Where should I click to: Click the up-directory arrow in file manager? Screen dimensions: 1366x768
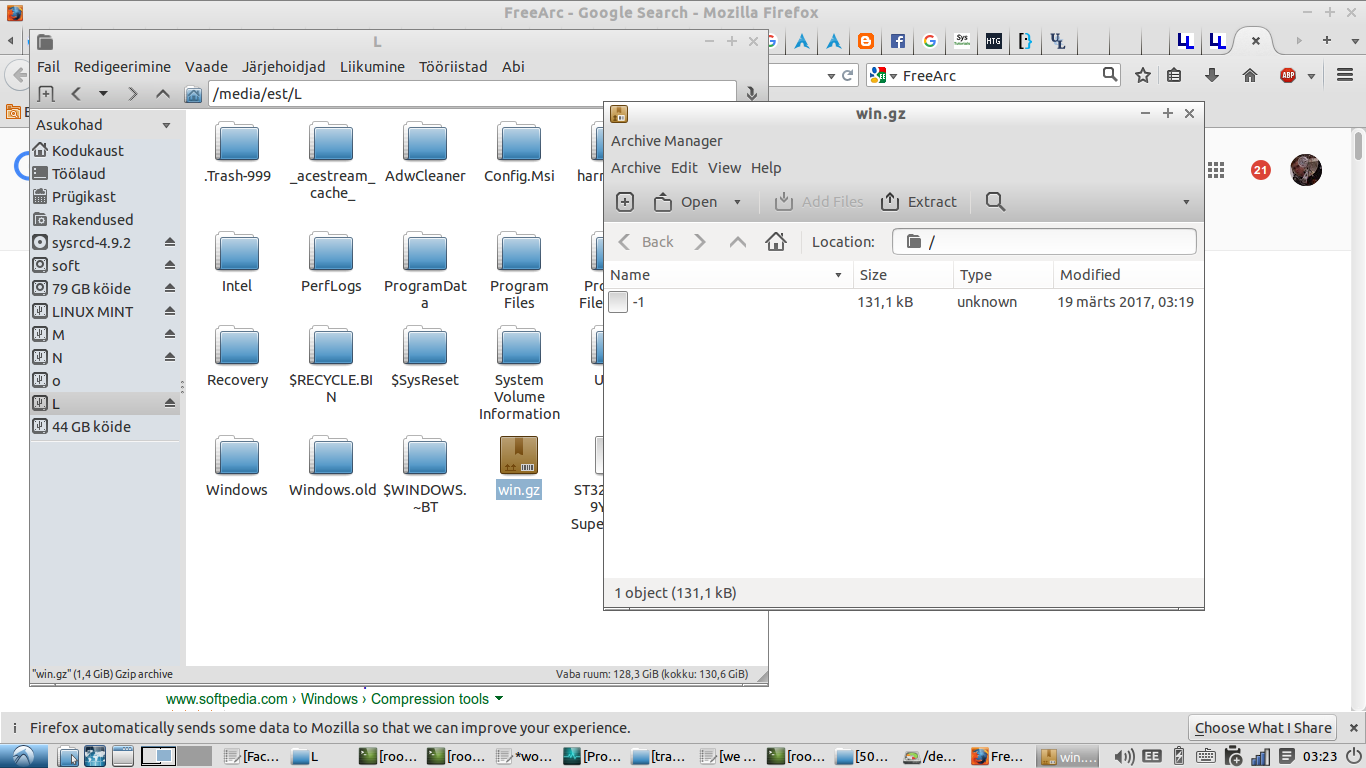pos(163,94)
